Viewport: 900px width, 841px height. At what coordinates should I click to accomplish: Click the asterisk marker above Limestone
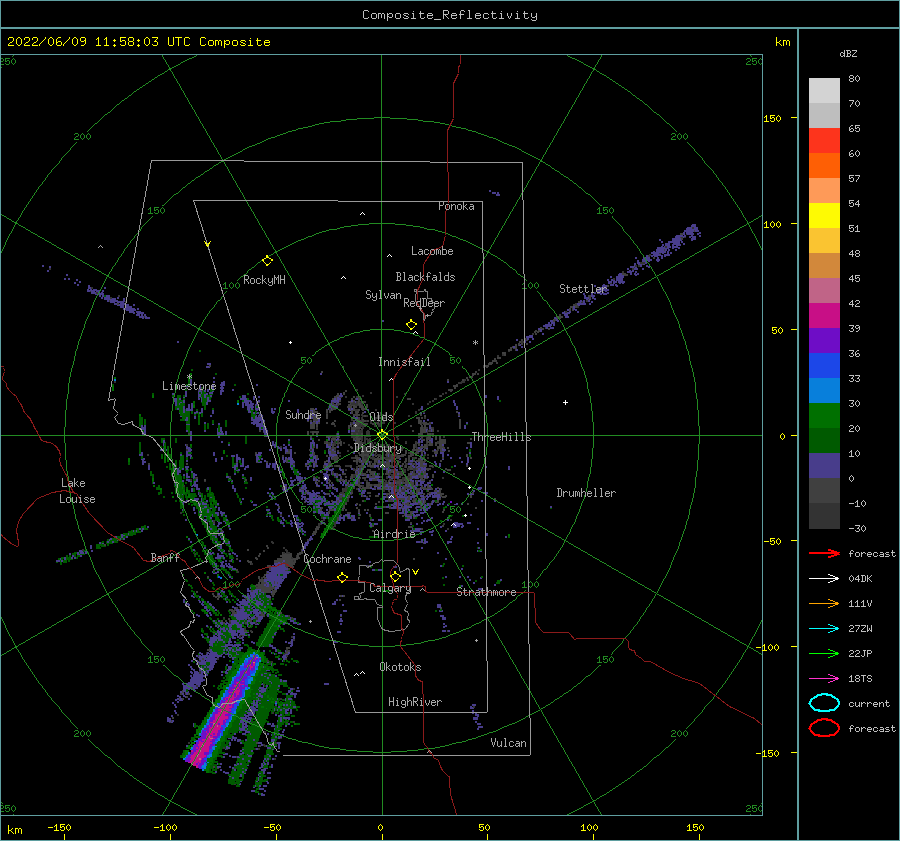pos(189,377)
